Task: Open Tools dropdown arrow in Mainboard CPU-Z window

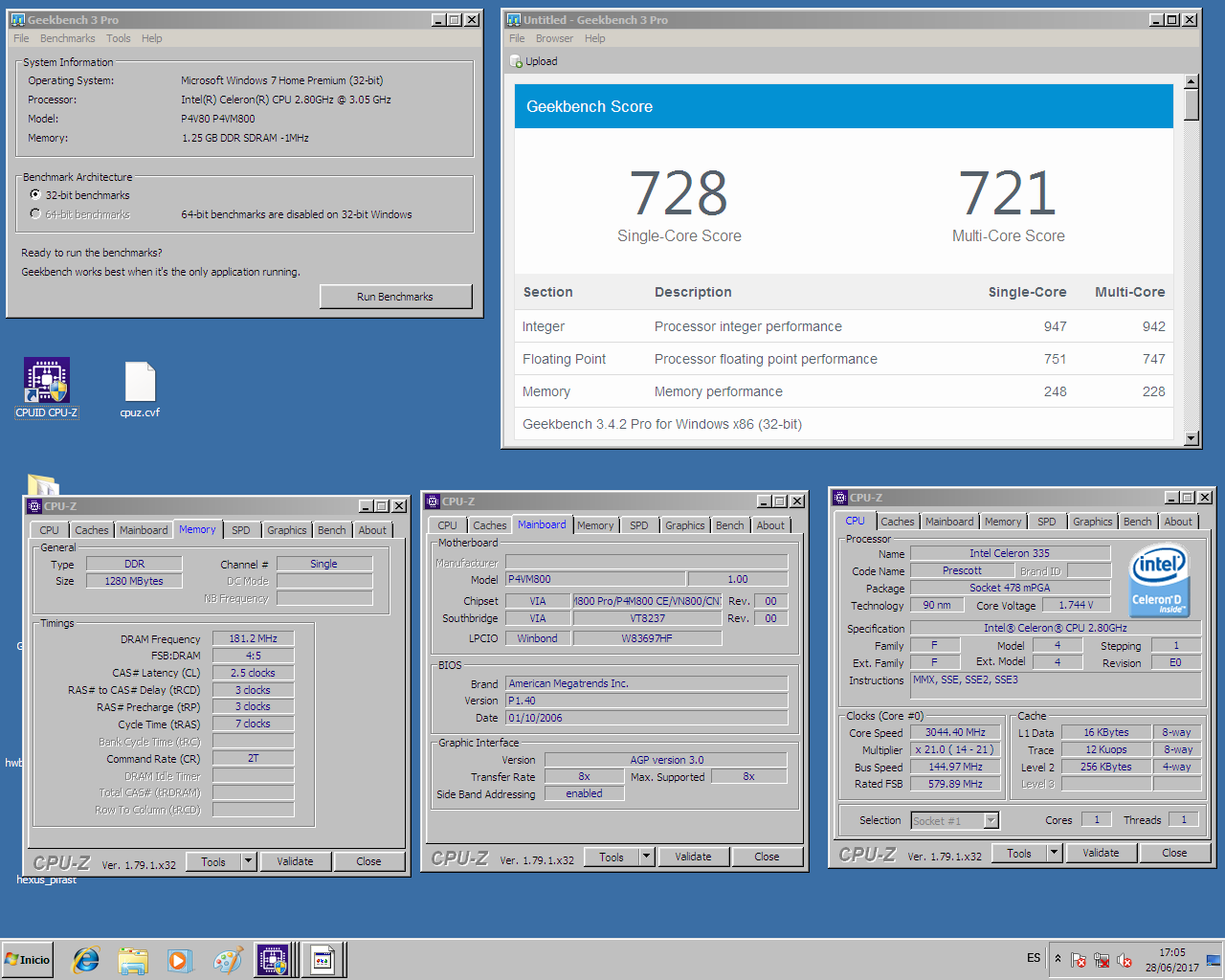Action: 647,857
